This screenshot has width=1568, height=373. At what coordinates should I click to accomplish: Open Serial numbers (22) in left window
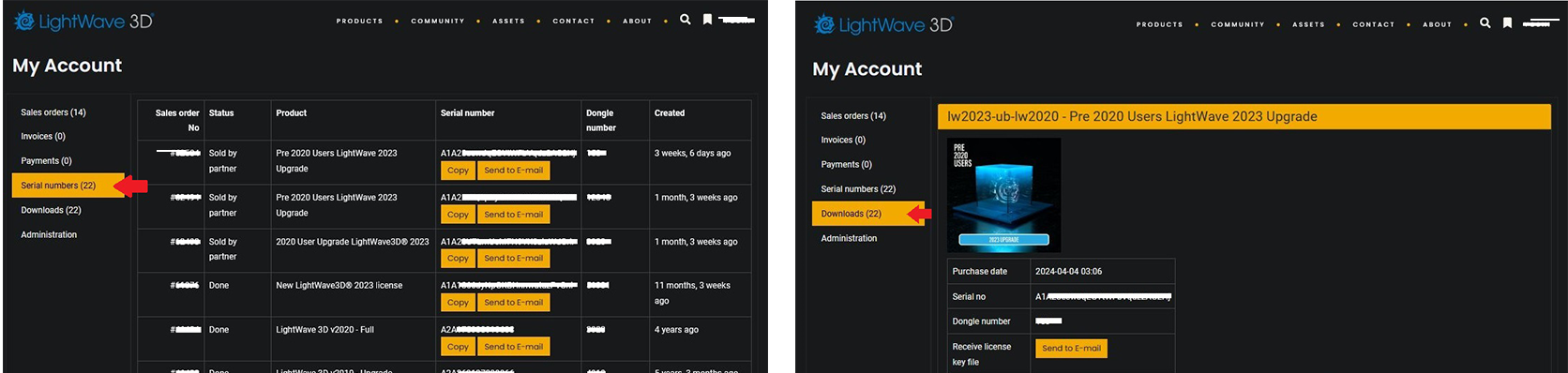[x=68, y=186]
